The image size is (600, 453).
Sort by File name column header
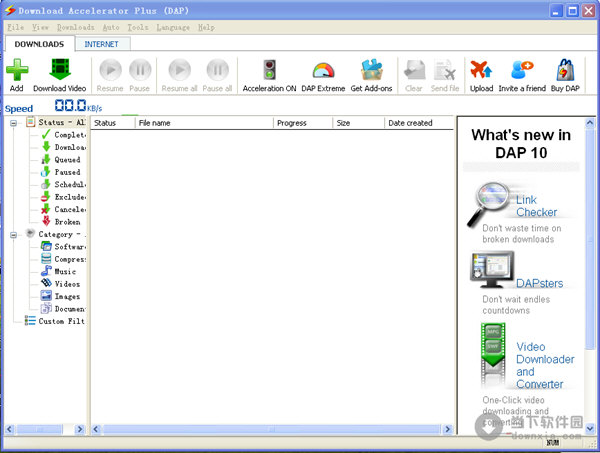(204, 123)
